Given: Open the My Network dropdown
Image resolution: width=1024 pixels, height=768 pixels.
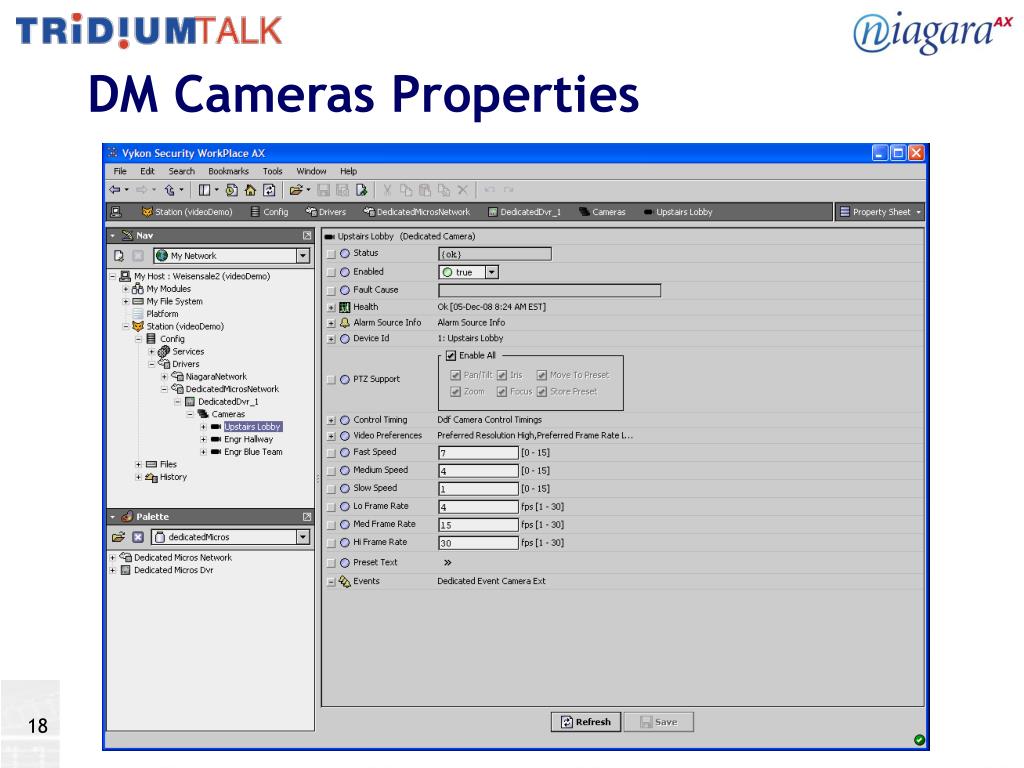Looking at the screenshot, I should 303,256.
